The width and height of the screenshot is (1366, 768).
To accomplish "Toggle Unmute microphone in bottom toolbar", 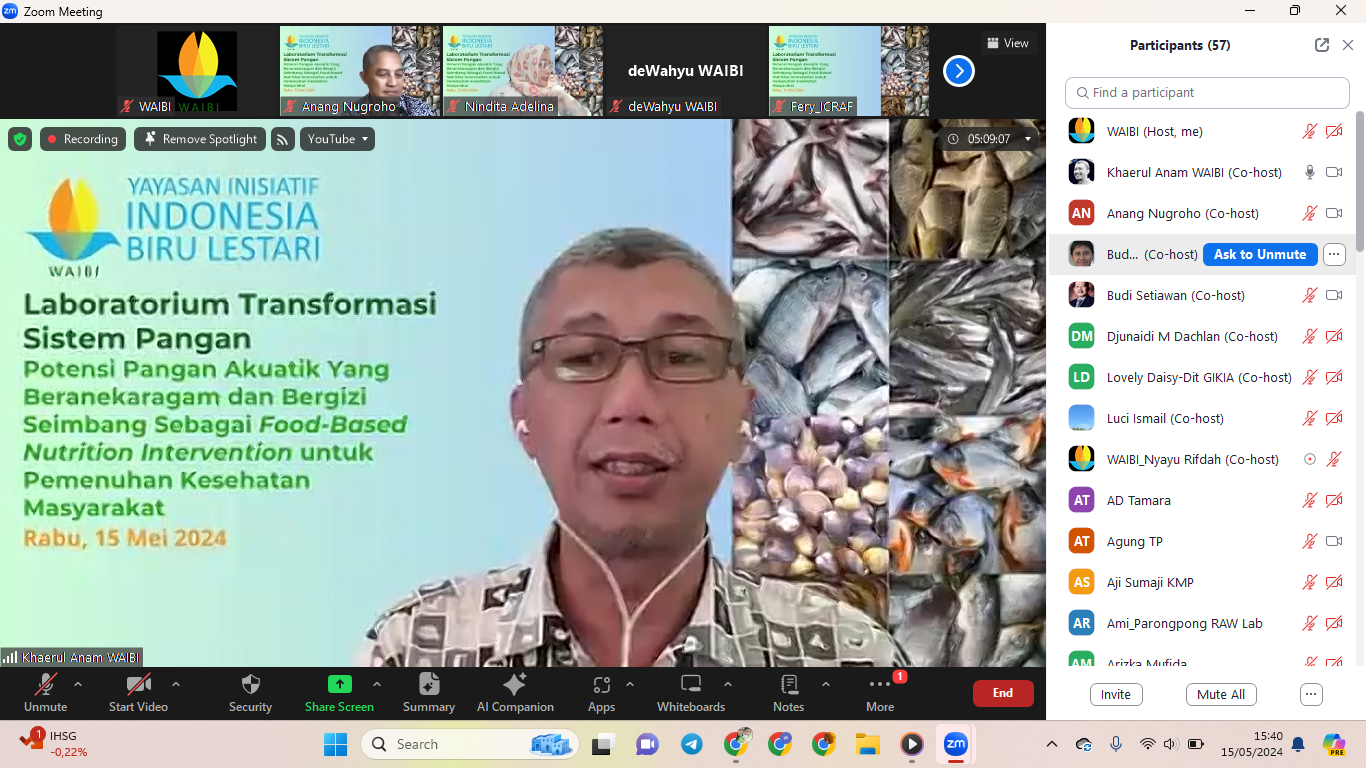I will pos(45,685).
